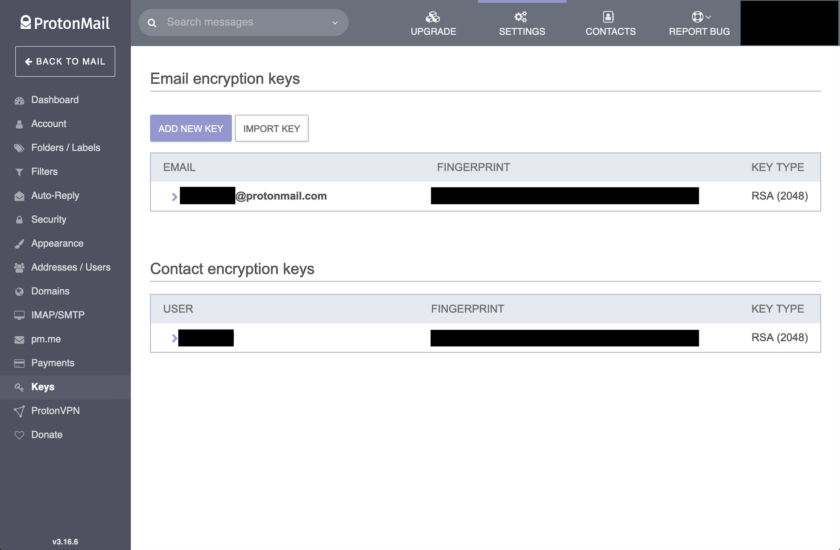Click the Donate heart icon
Screen dimensions: 840x550
(19, 435)
